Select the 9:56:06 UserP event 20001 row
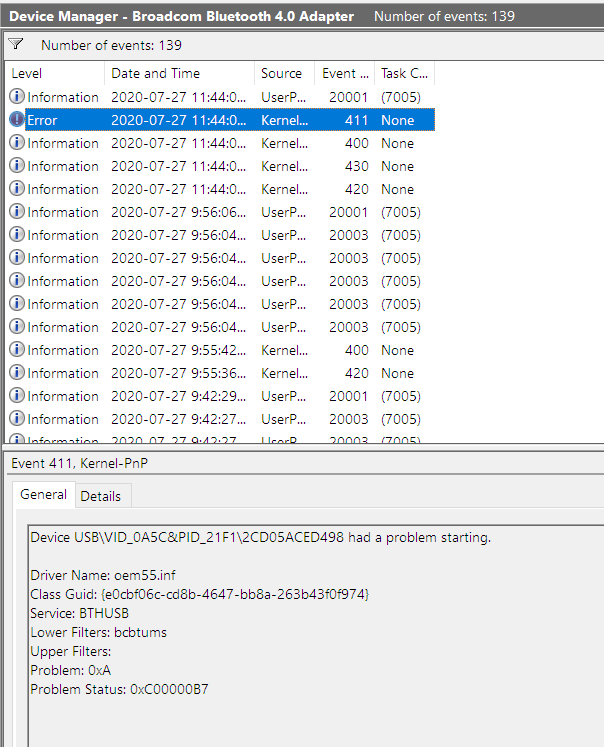Screen dimensions: 604x747 (x=221, y=212)
